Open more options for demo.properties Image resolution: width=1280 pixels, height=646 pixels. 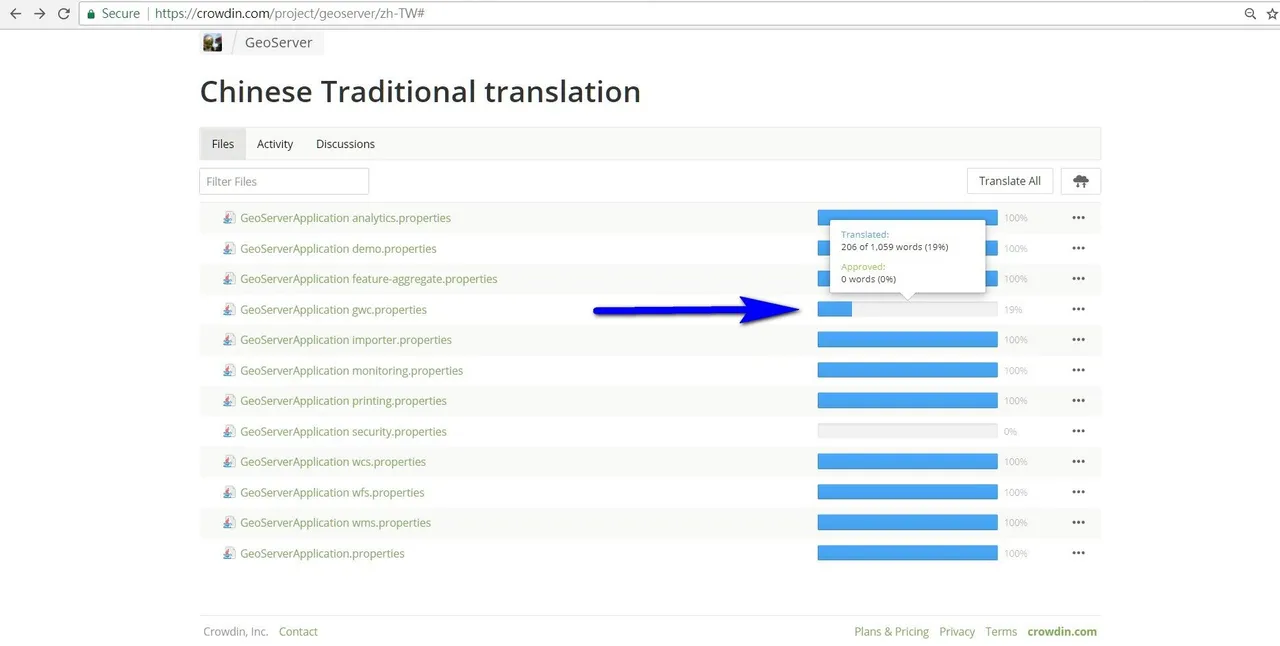click(1078, 248)
